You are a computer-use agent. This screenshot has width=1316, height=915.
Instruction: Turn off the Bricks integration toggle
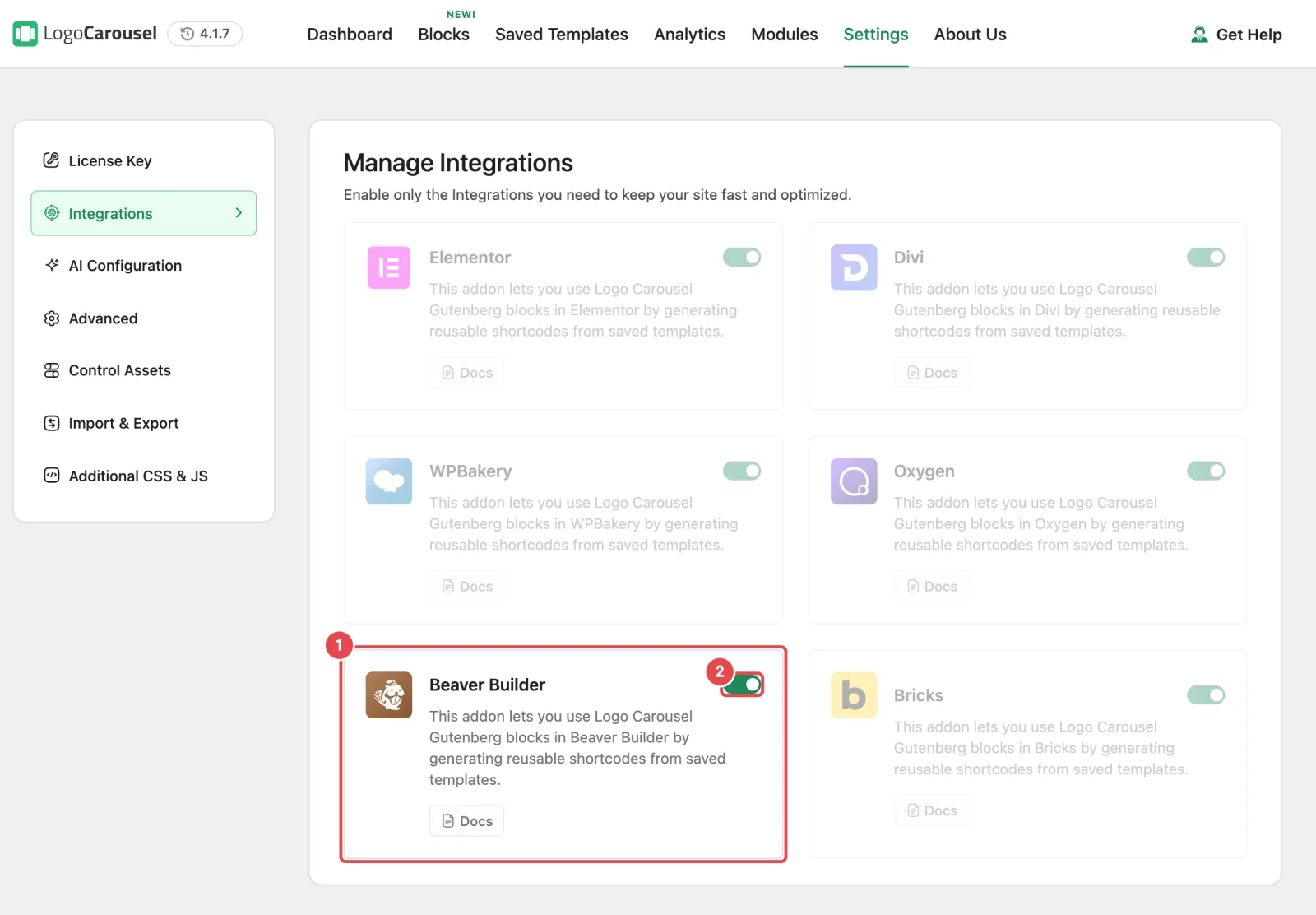[x=1206, y=695]
